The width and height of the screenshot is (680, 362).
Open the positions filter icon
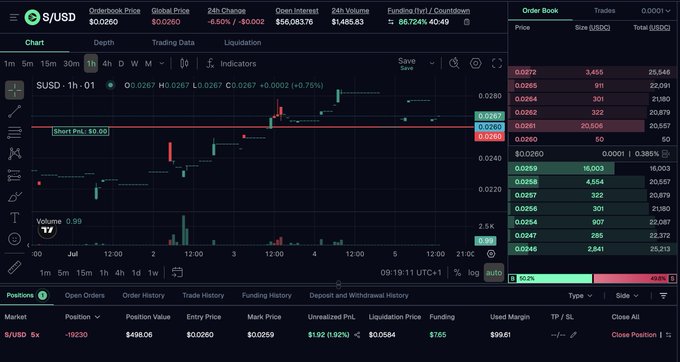coord(663,296)
